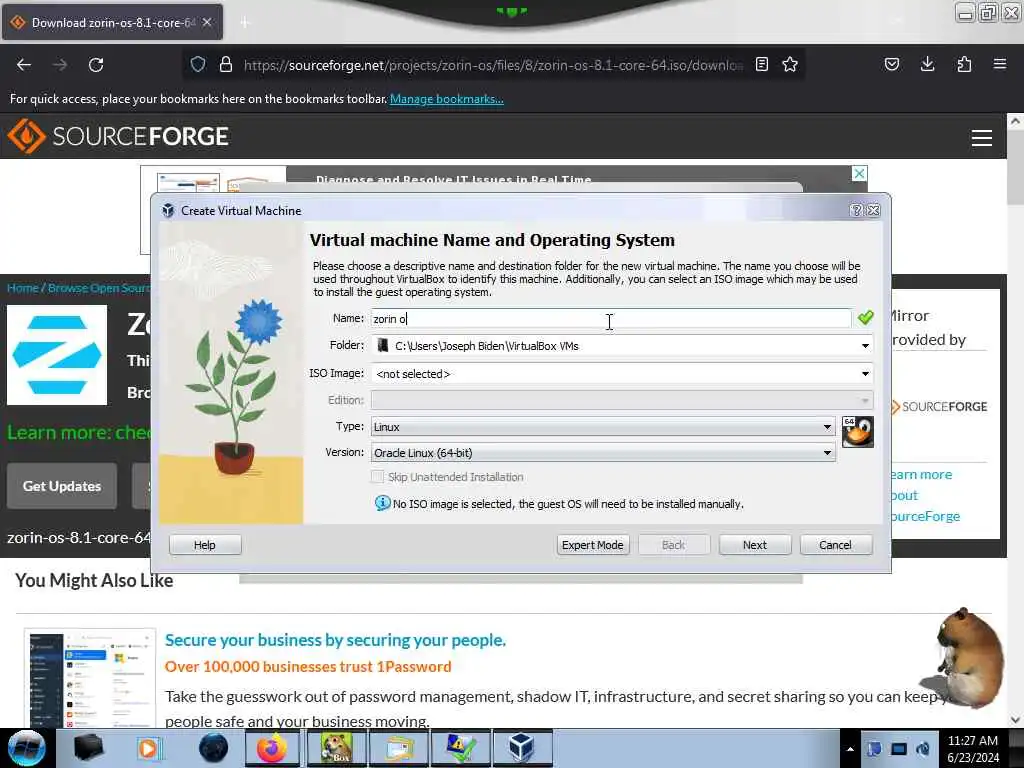Switch to Expert Mode
Screen dimensions: 1024x768
pos(593,545)
